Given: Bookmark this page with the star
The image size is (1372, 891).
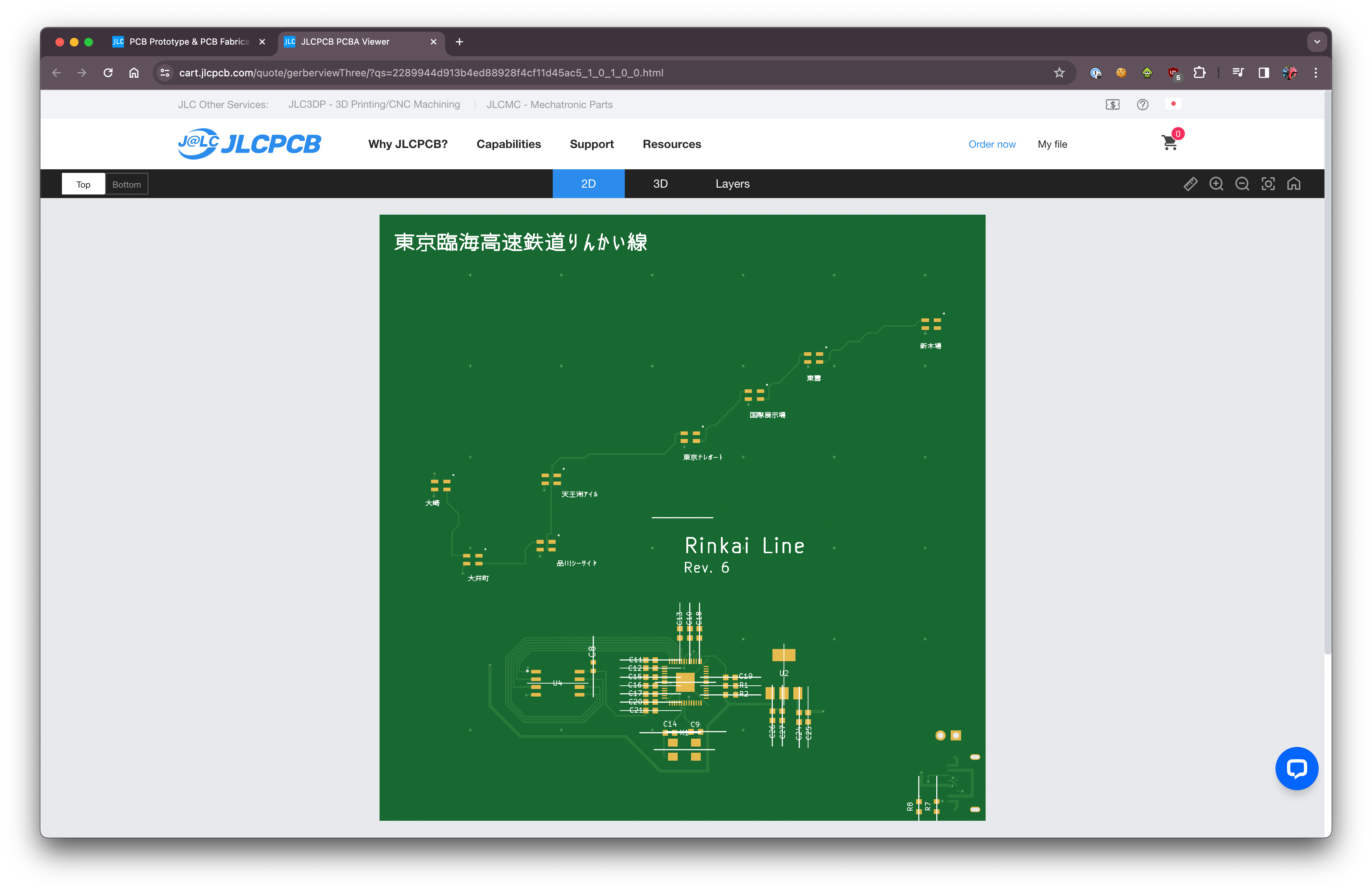Looking at the screenshot, I should [x=1059, y=73].
